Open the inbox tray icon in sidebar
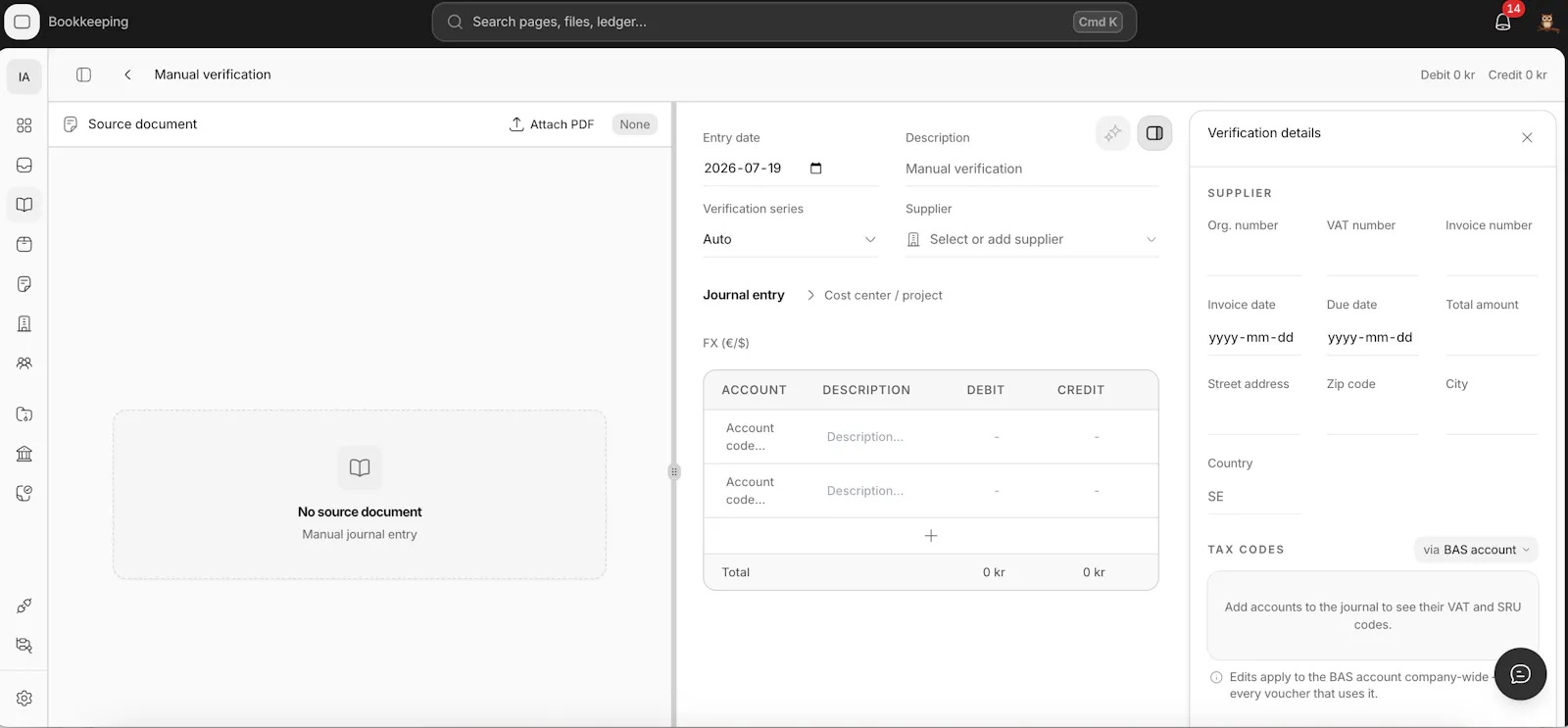 point(24,165)
